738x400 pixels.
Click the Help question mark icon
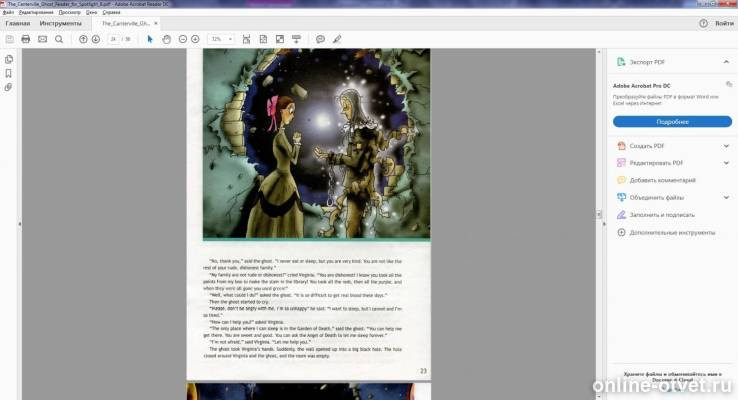703,23
